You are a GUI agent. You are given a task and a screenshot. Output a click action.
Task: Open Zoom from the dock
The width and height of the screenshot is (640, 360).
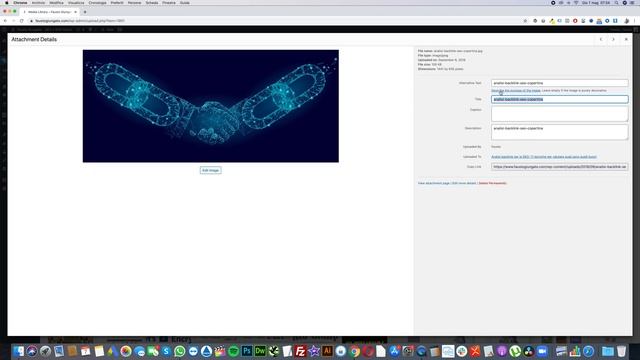[542, 351]
